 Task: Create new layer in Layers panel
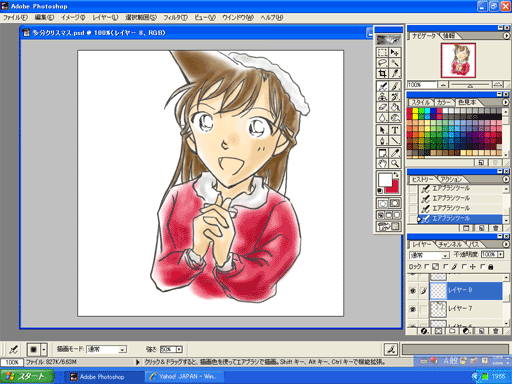[481, 331]
